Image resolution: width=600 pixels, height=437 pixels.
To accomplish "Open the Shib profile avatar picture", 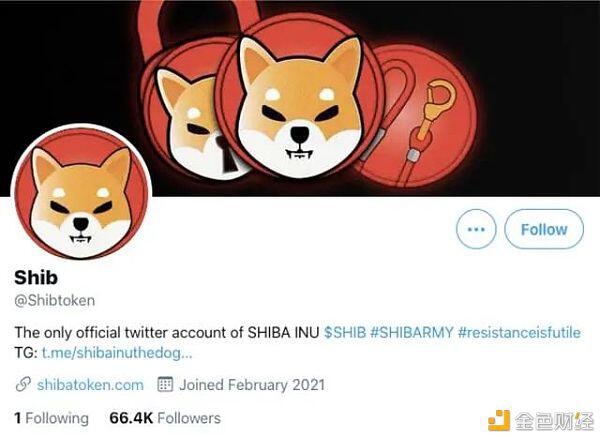I will [81, 194].
